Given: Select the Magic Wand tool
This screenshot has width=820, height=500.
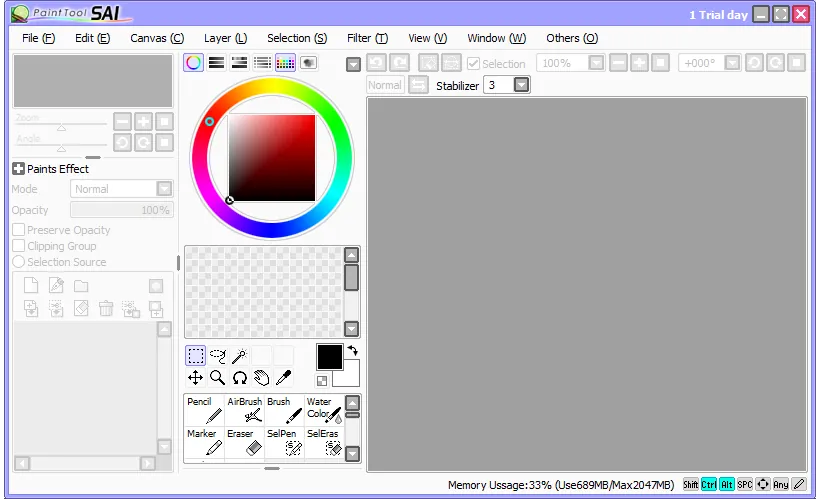Looking at the screenshot, I should click(x=240, y=356).
